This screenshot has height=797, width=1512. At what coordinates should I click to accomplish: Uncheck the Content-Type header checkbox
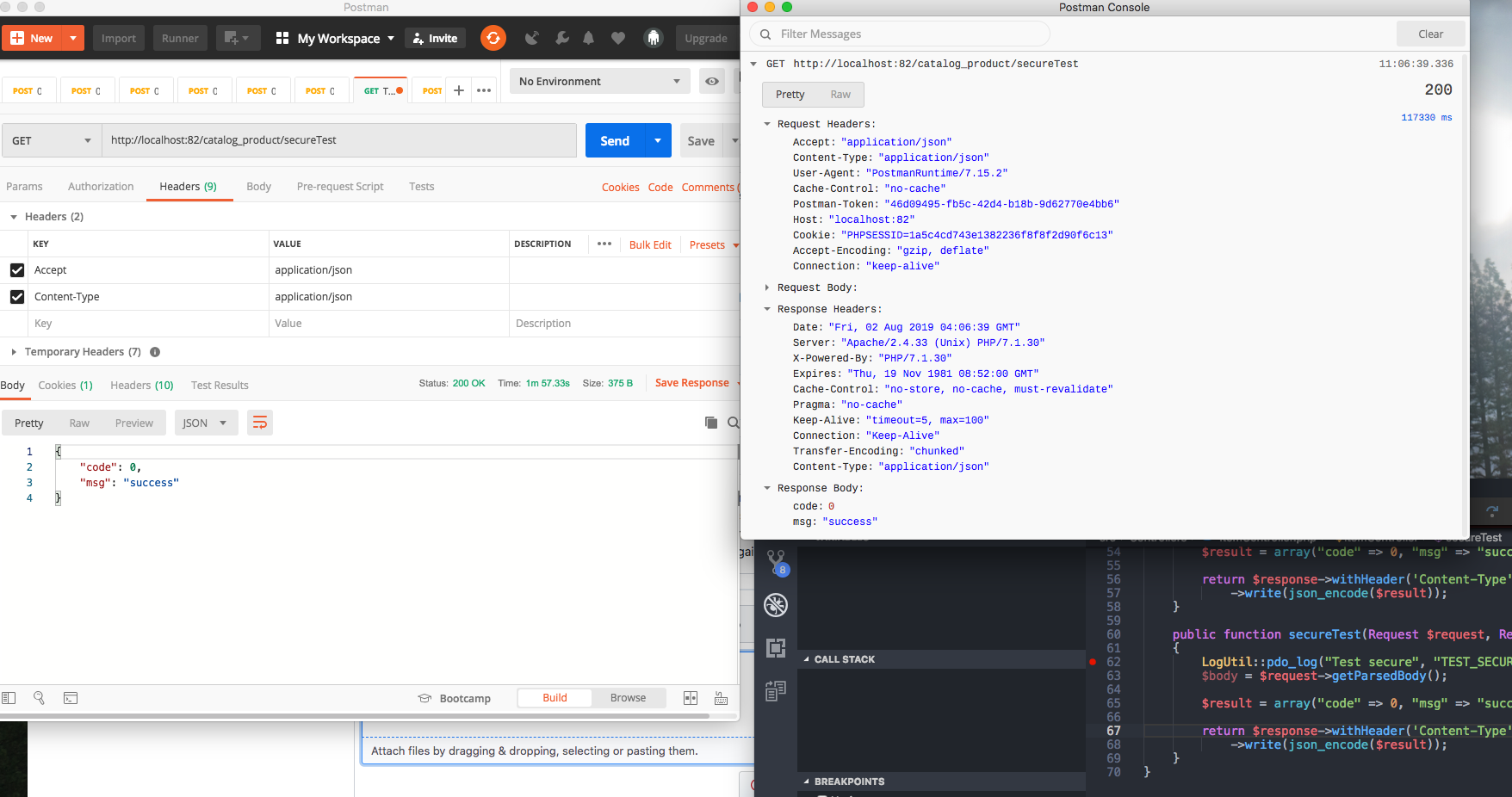point(16,296)
